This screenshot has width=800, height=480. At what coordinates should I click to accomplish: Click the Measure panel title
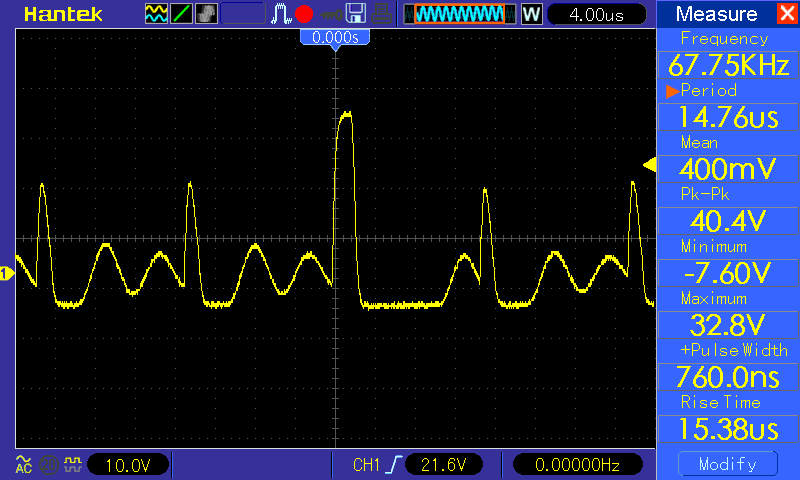[x=716, y=14]
